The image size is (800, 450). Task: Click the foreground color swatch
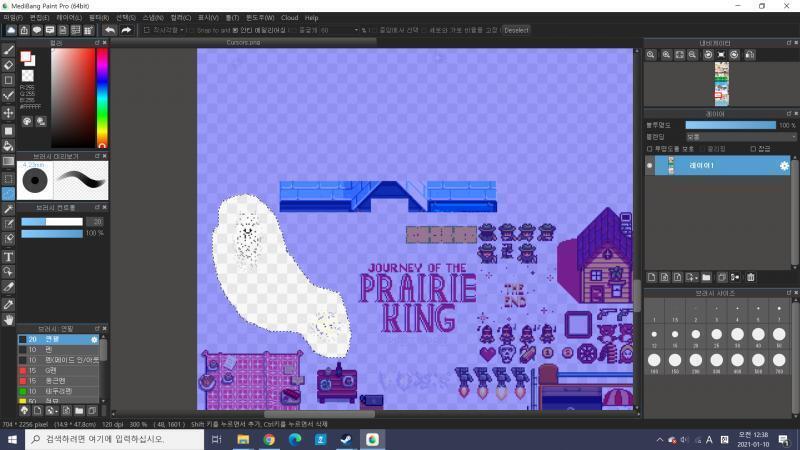(26, 57)
